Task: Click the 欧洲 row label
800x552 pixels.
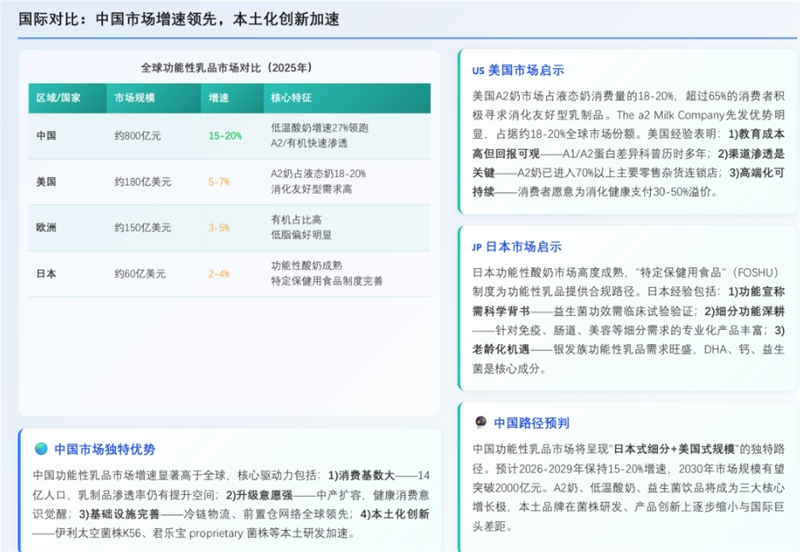Action: (46, 228)
